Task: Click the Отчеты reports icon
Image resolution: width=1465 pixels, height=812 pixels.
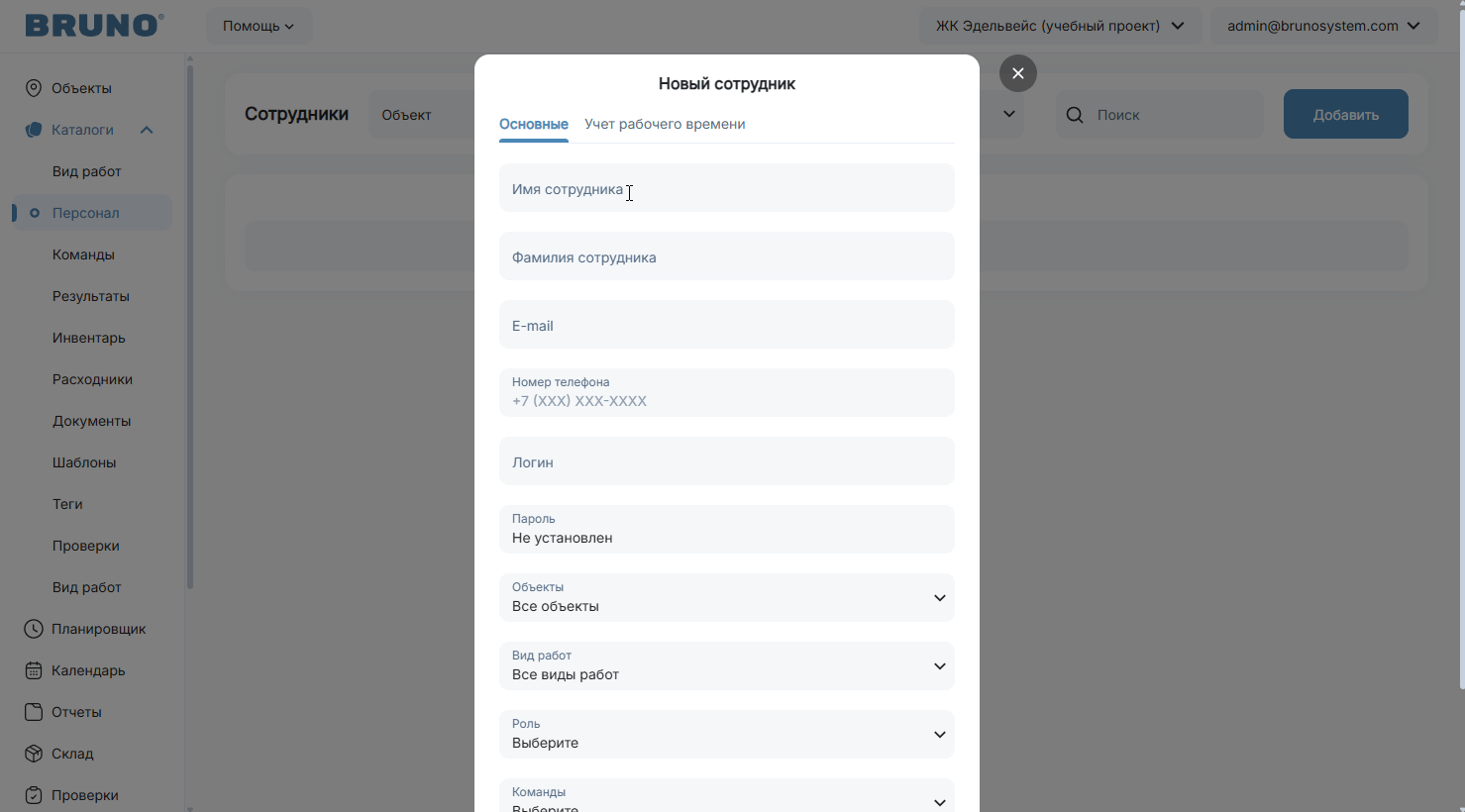Action: pyautogui.click(x=34, y=712)
